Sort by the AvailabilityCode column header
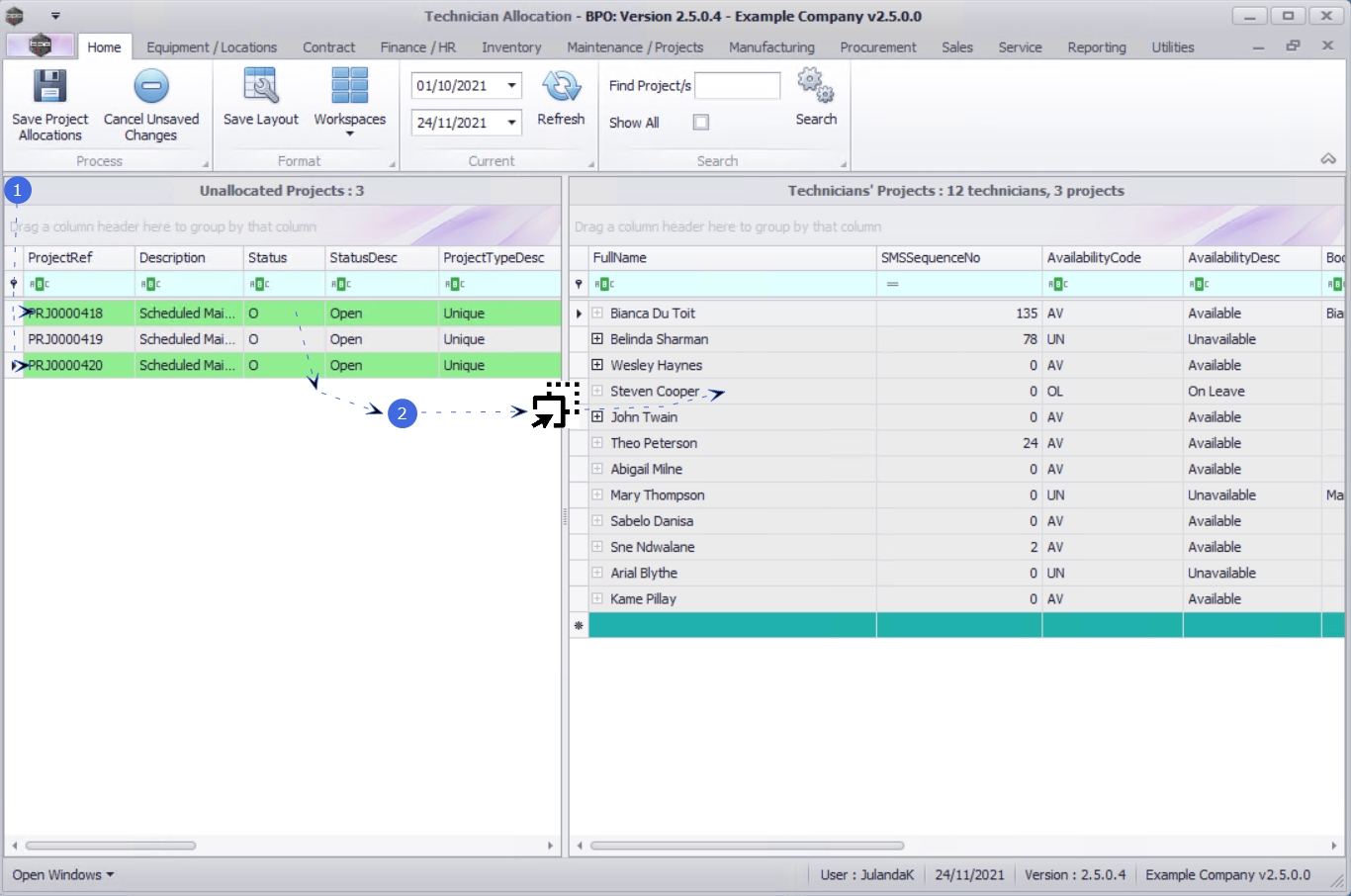Image resolution: width=1351 pixels, height=896 pixels. (1113, 258)
